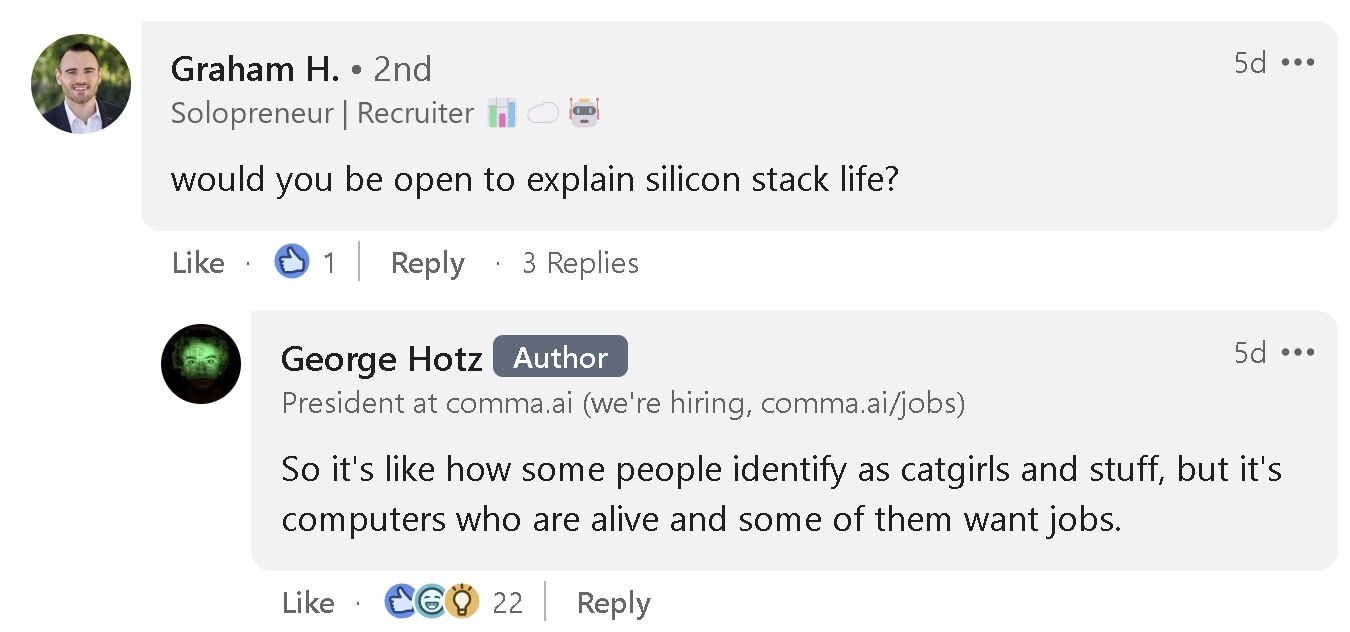Open the 1 reaction count on Graham's comment

(x=329, y=263)
